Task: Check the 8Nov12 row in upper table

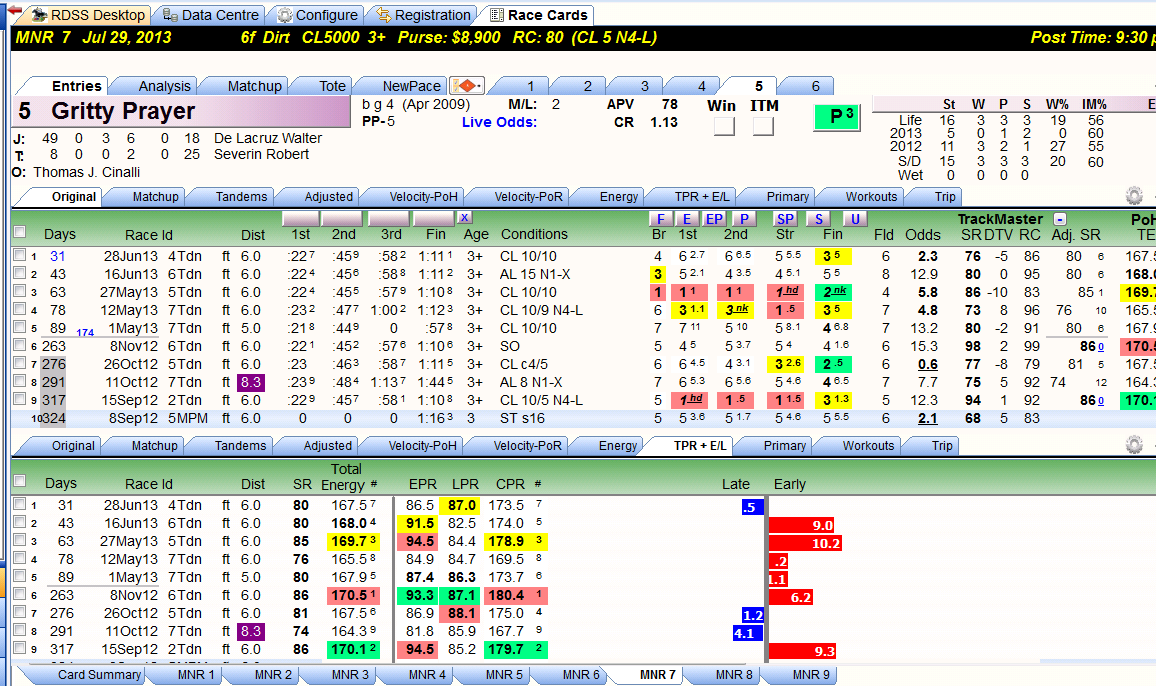Action: [x=20, y=345]
